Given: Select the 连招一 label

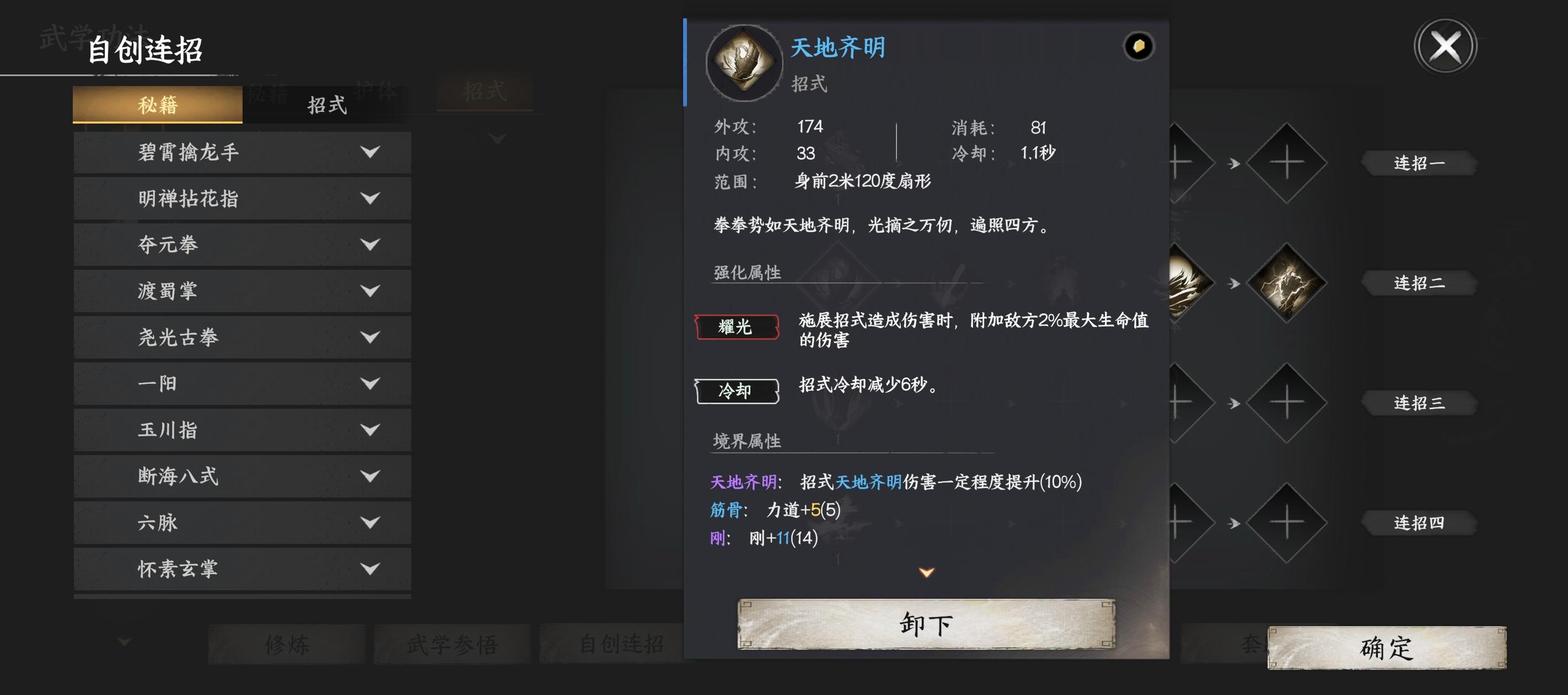Looking at the screenshot, I should click(1419, 163).
